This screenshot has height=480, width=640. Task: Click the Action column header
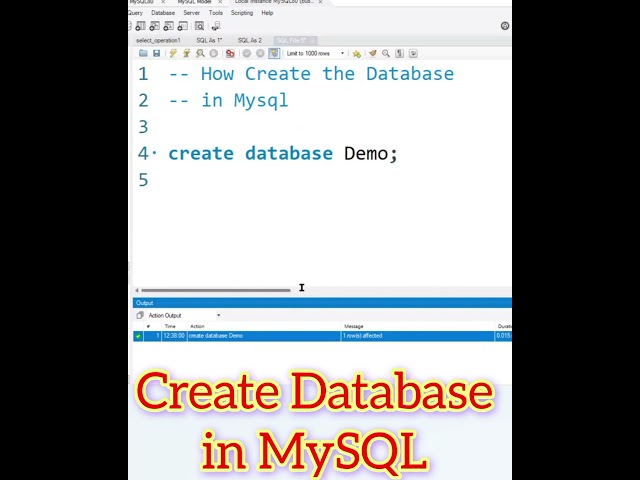pos(197,326)
